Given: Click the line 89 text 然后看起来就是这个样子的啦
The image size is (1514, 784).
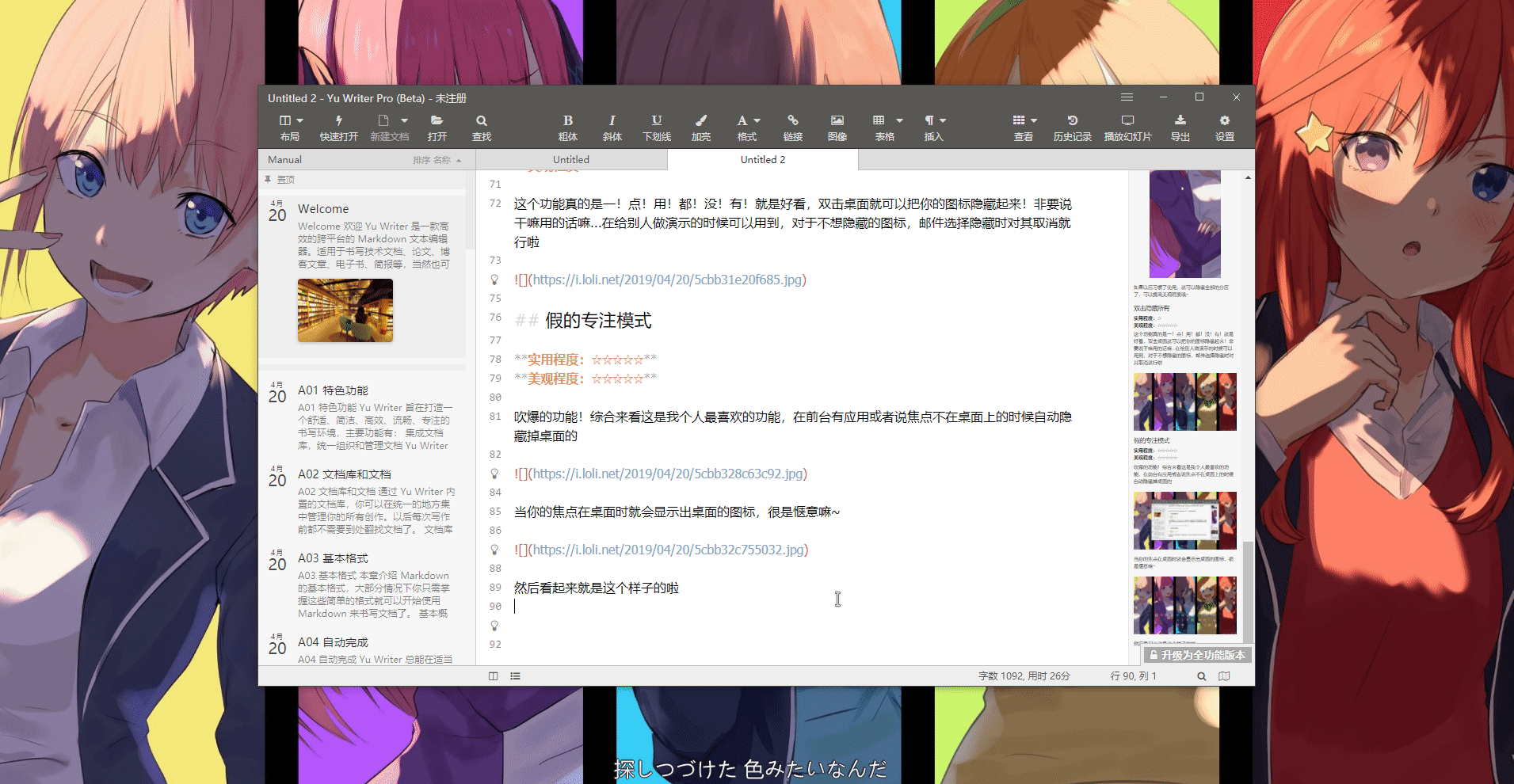Looking at the screenshot, I should [x=597, y=588].
